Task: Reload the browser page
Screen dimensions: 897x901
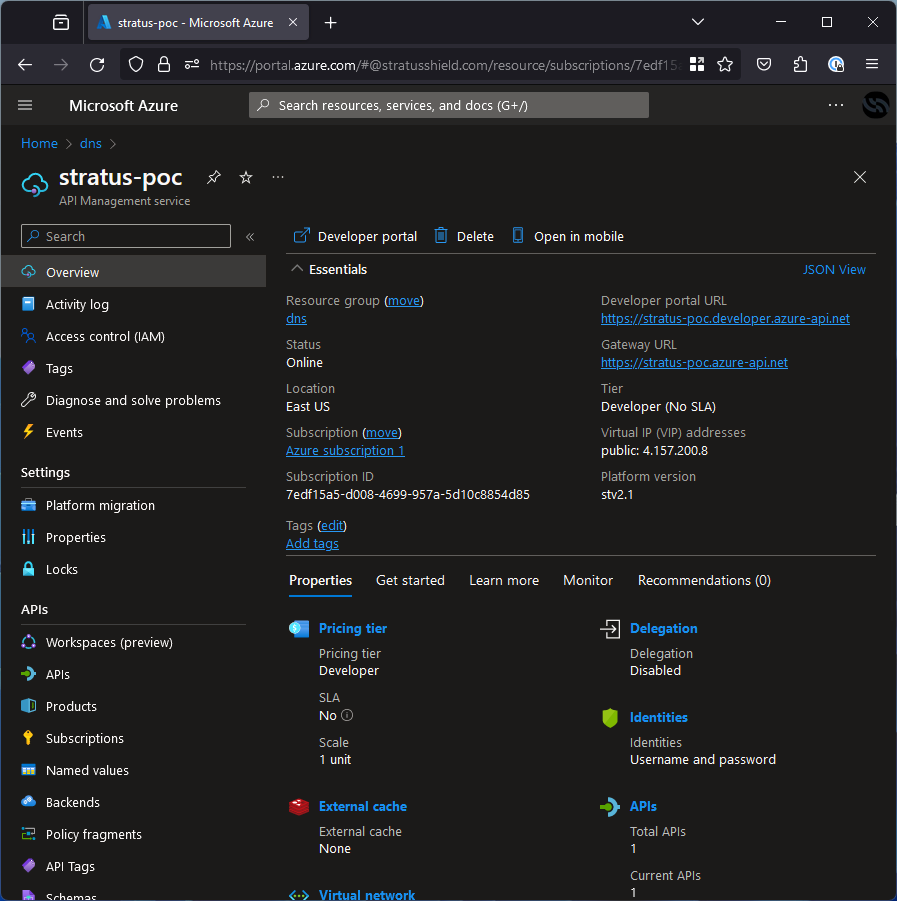Action: [97, 64]
